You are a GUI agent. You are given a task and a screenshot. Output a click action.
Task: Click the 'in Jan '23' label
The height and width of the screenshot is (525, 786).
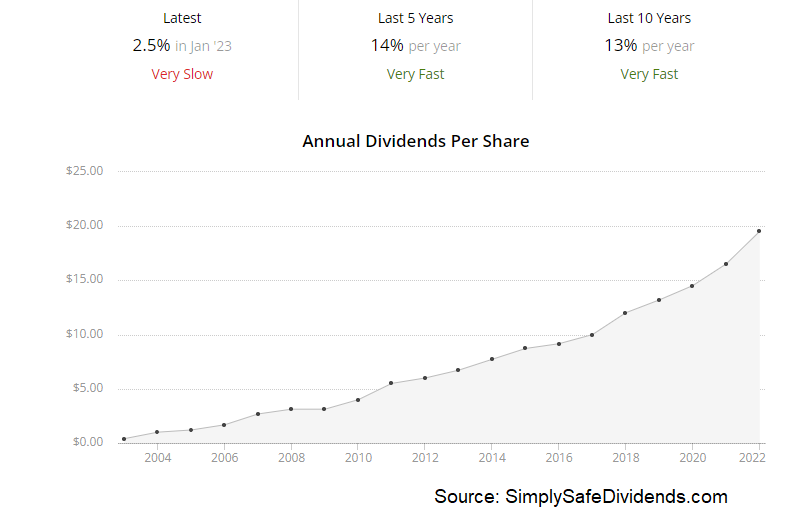tap(203, 46)
